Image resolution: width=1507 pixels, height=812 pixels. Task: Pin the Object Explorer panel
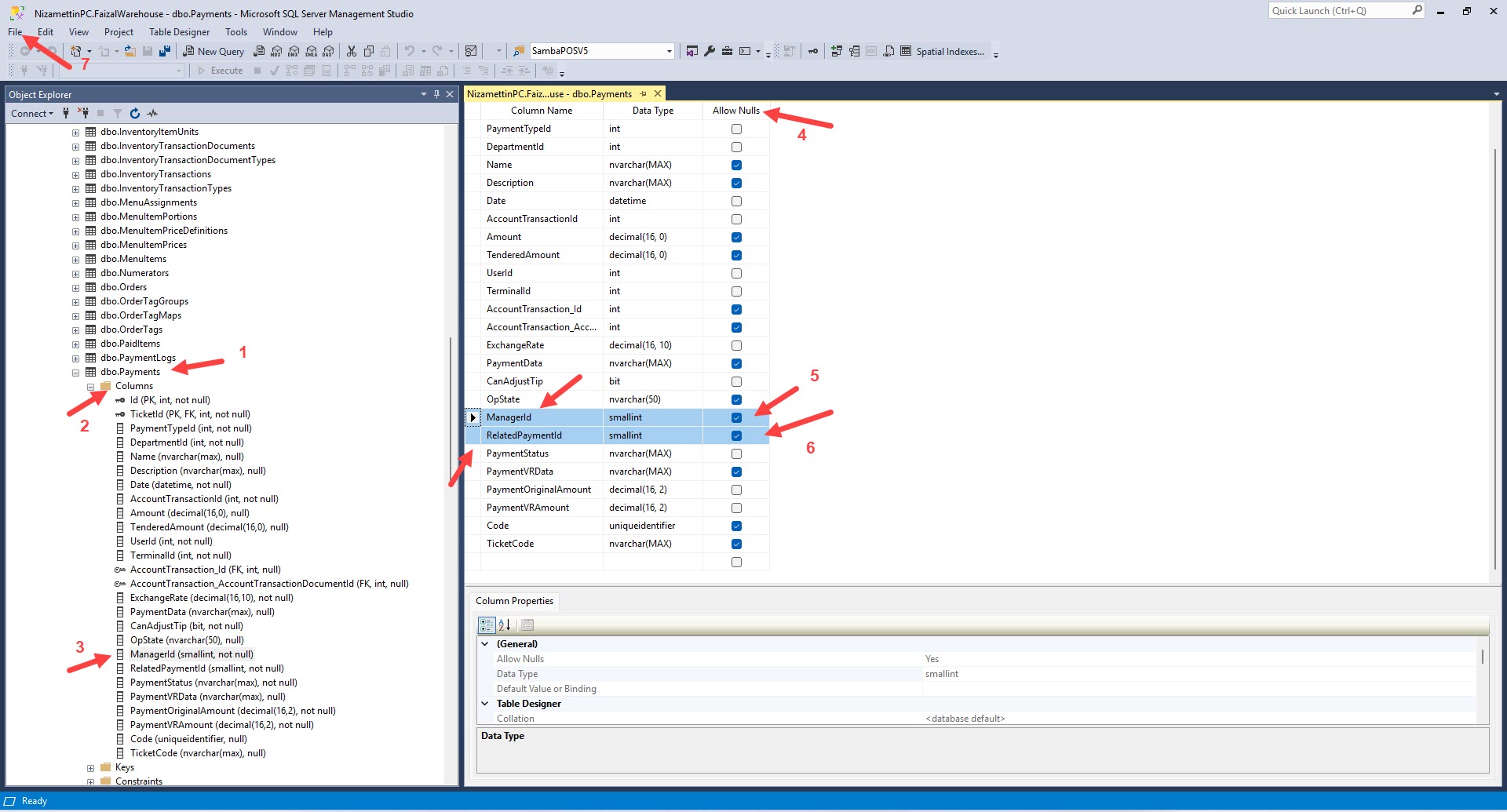pos(437,95)
